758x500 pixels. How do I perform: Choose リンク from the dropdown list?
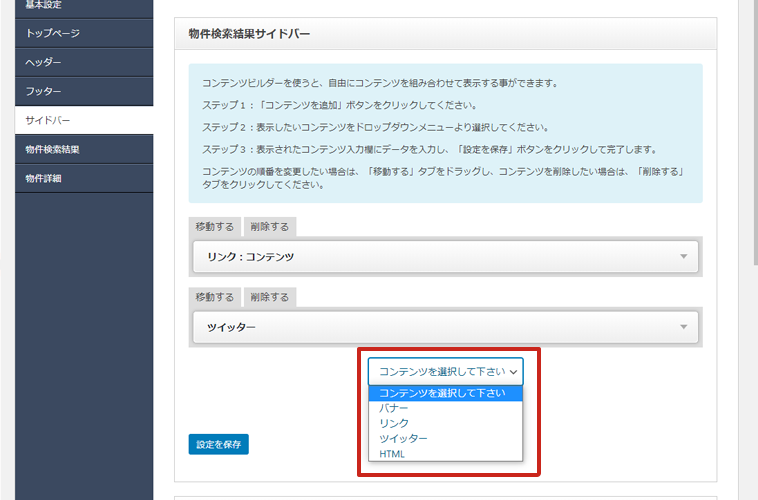pyautogui.click(x=394, y=423)
